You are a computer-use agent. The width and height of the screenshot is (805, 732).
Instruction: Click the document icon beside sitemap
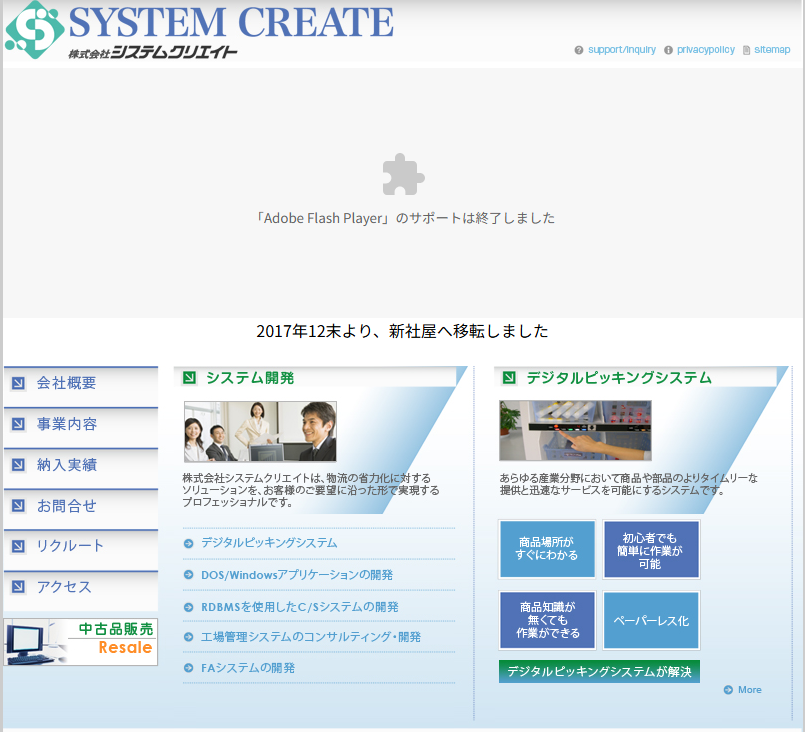pyautogui.click(x=746, y=50)
